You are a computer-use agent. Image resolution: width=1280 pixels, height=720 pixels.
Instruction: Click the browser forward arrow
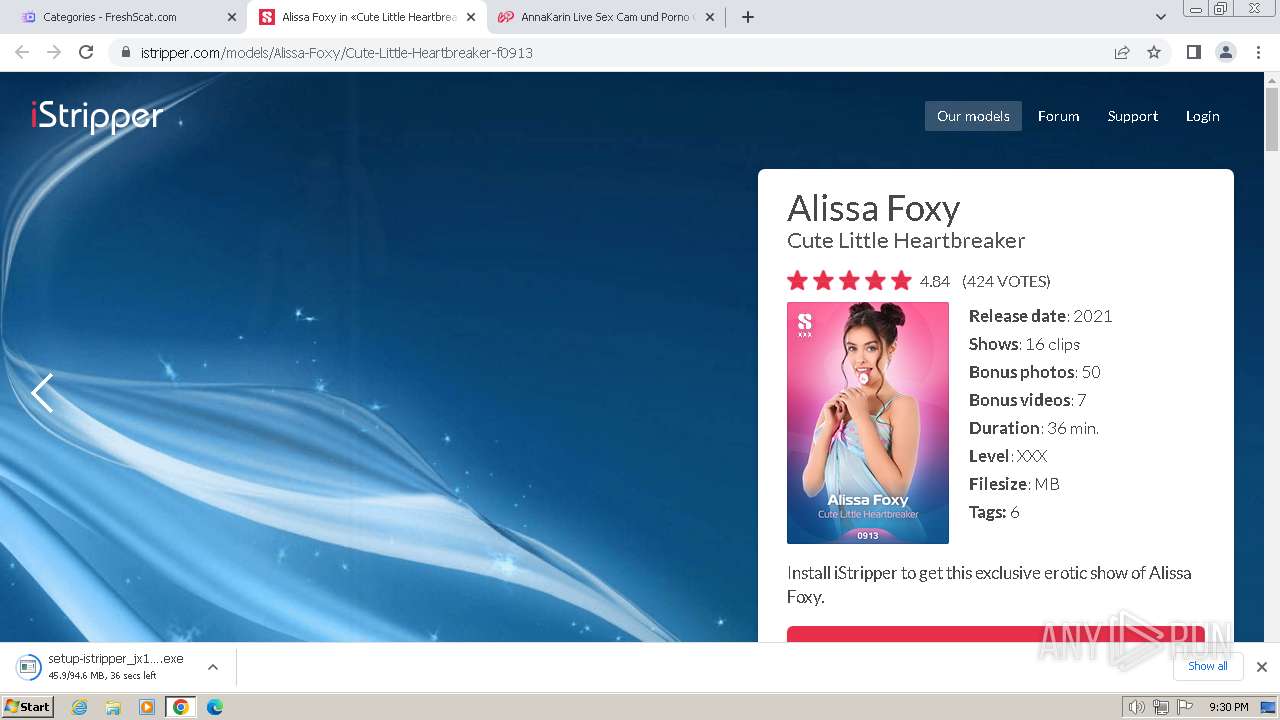coord(54,52)
